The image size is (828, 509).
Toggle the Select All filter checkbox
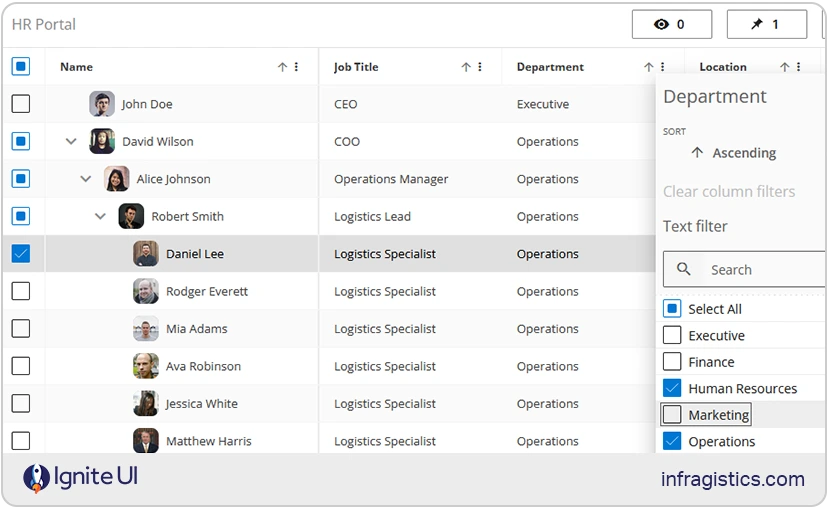coord(672,309)
